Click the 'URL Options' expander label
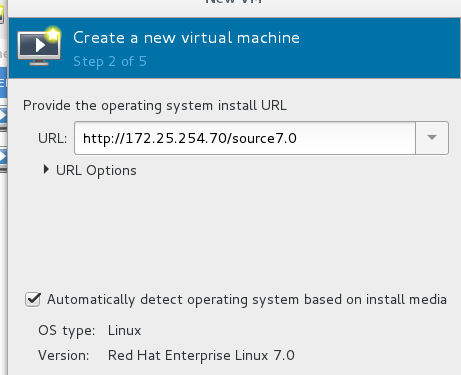The image size is (461, 375). coord(96,170)
